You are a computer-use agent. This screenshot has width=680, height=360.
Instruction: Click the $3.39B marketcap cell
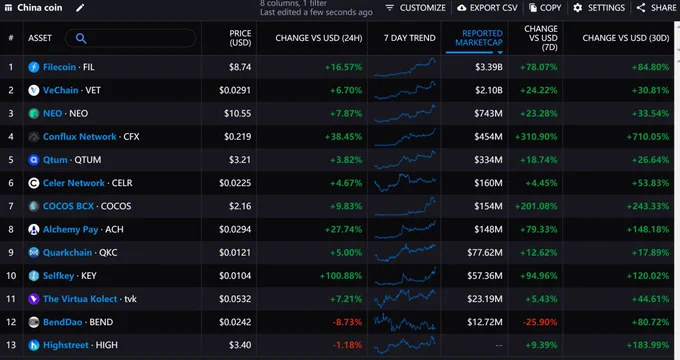coord(488,67)
